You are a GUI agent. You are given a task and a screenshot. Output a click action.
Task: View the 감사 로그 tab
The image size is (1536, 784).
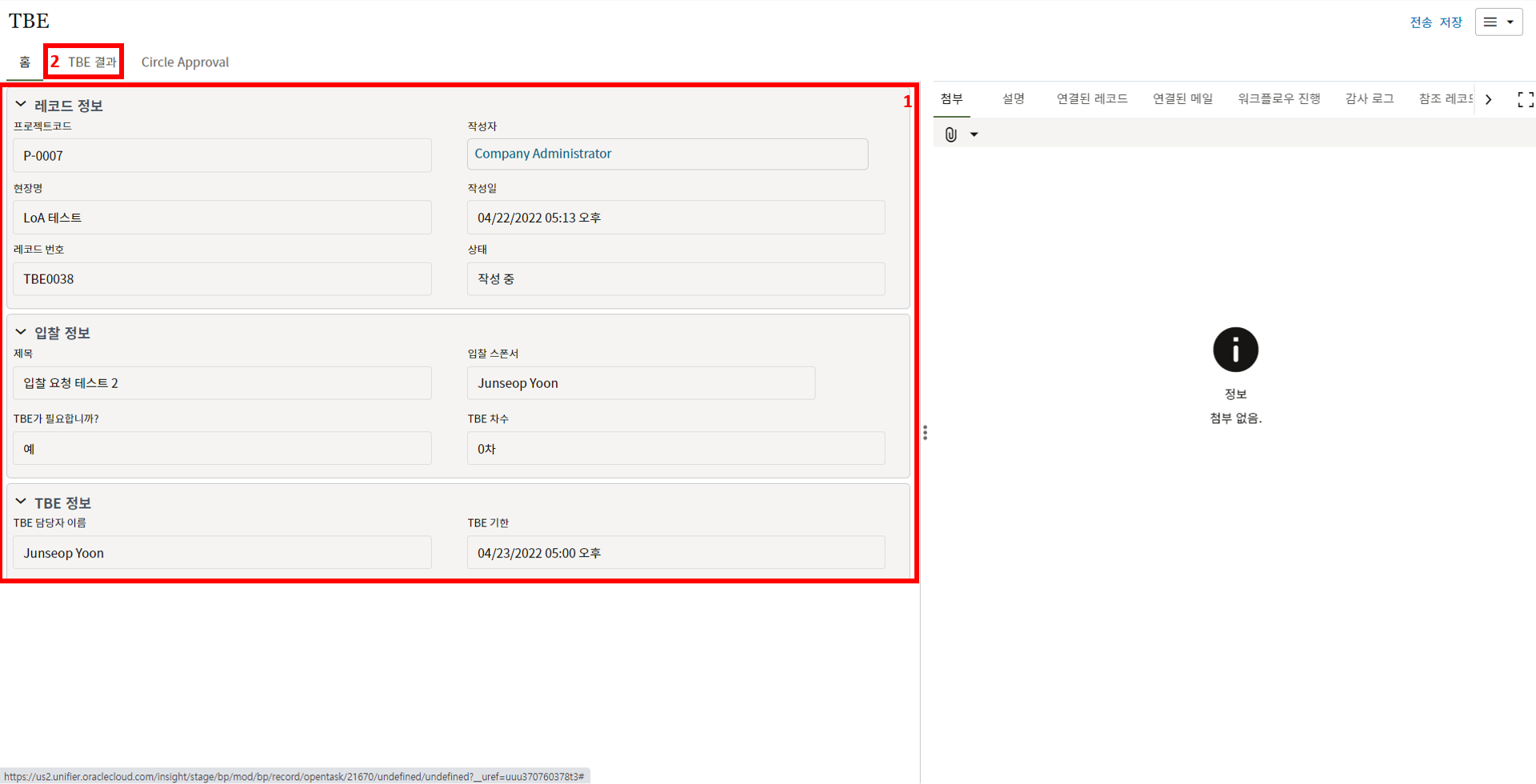tap(1369, 98)
